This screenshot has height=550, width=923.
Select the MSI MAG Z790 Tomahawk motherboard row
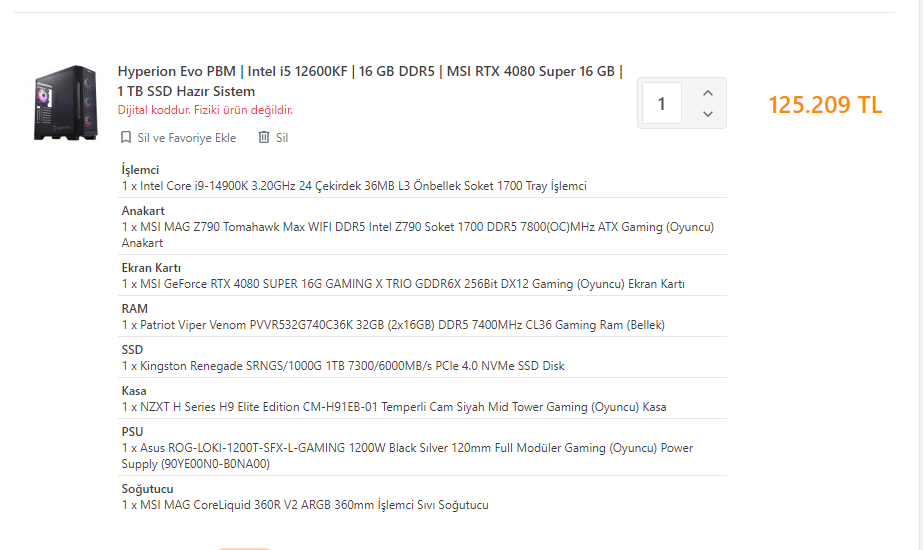pyautogui.click(x=418, y=234)
